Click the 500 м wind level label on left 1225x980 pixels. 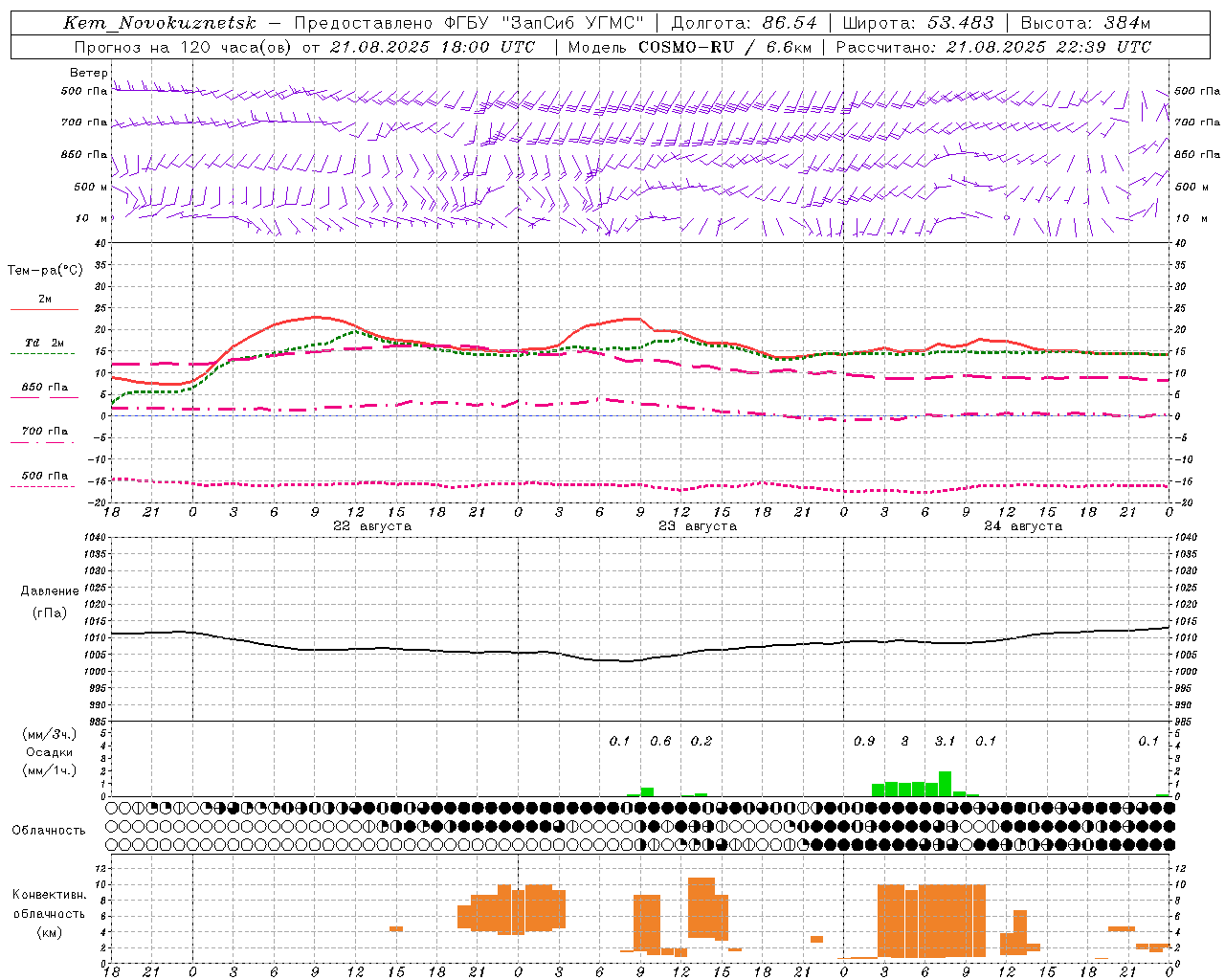91,187
